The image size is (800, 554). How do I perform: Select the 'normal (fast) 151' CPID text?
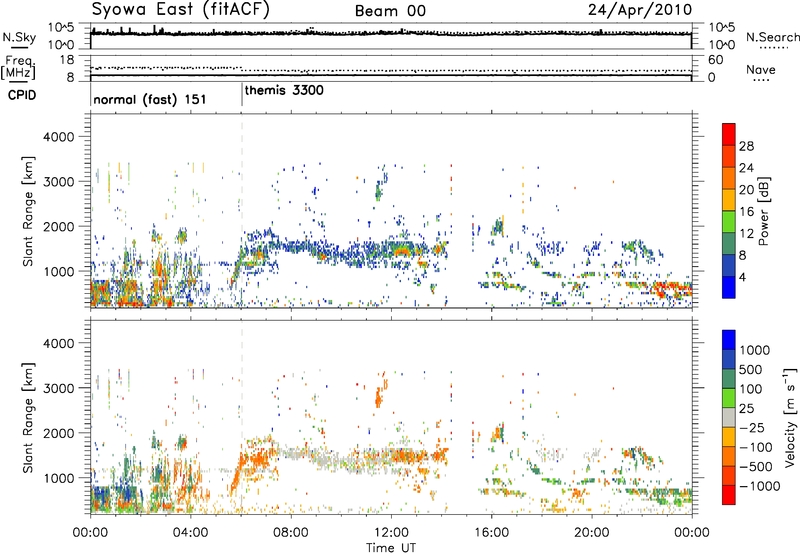point(149,99)
